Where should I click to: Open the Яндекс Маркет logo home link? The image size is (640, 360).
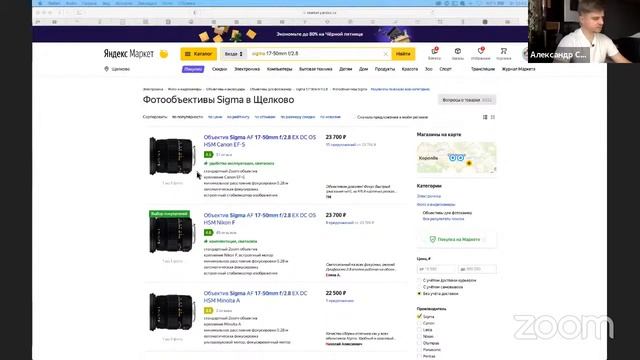(x=129, y=54)
